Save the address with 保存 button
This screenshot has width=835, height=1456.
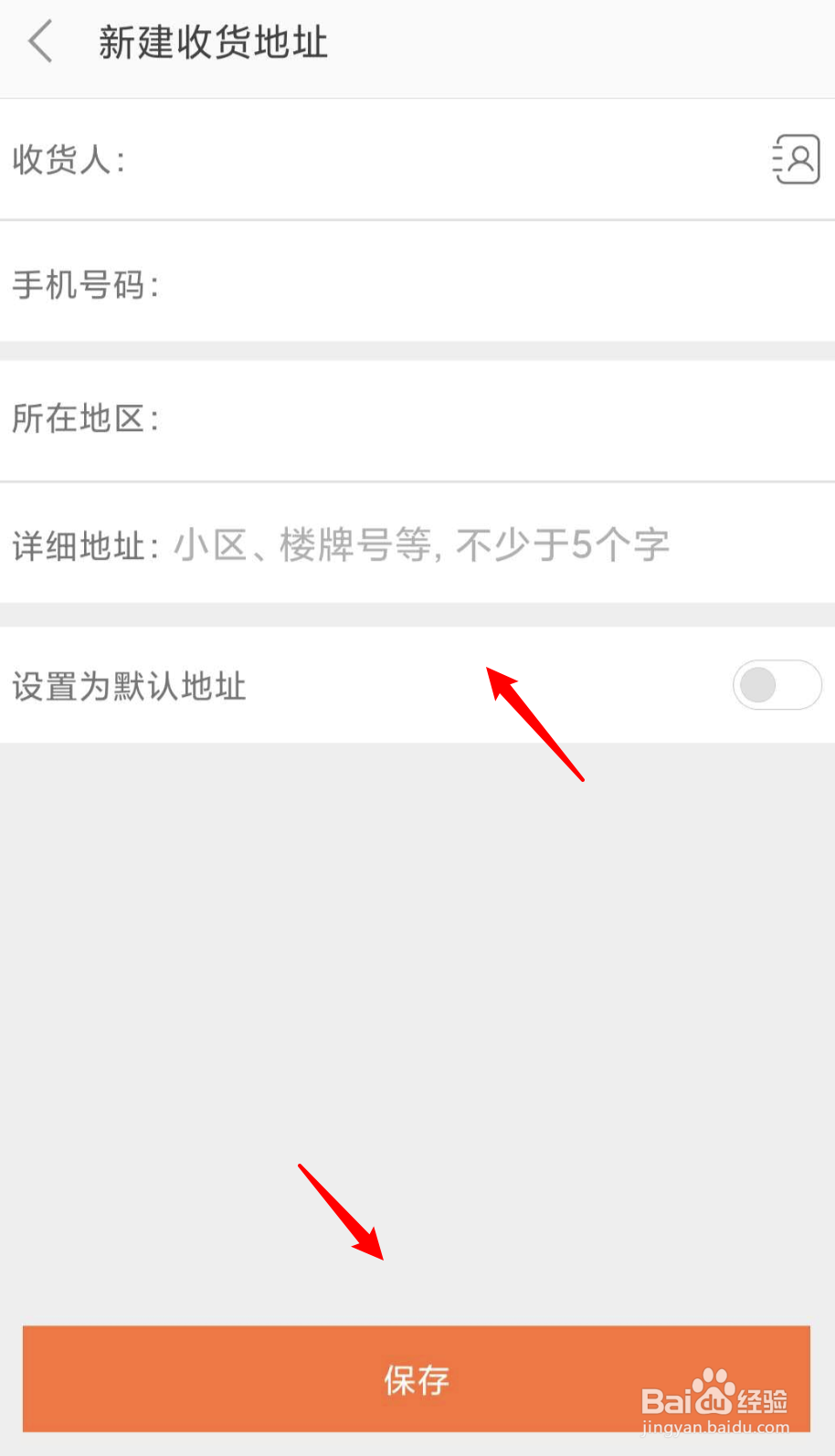tap(417, 1379)
